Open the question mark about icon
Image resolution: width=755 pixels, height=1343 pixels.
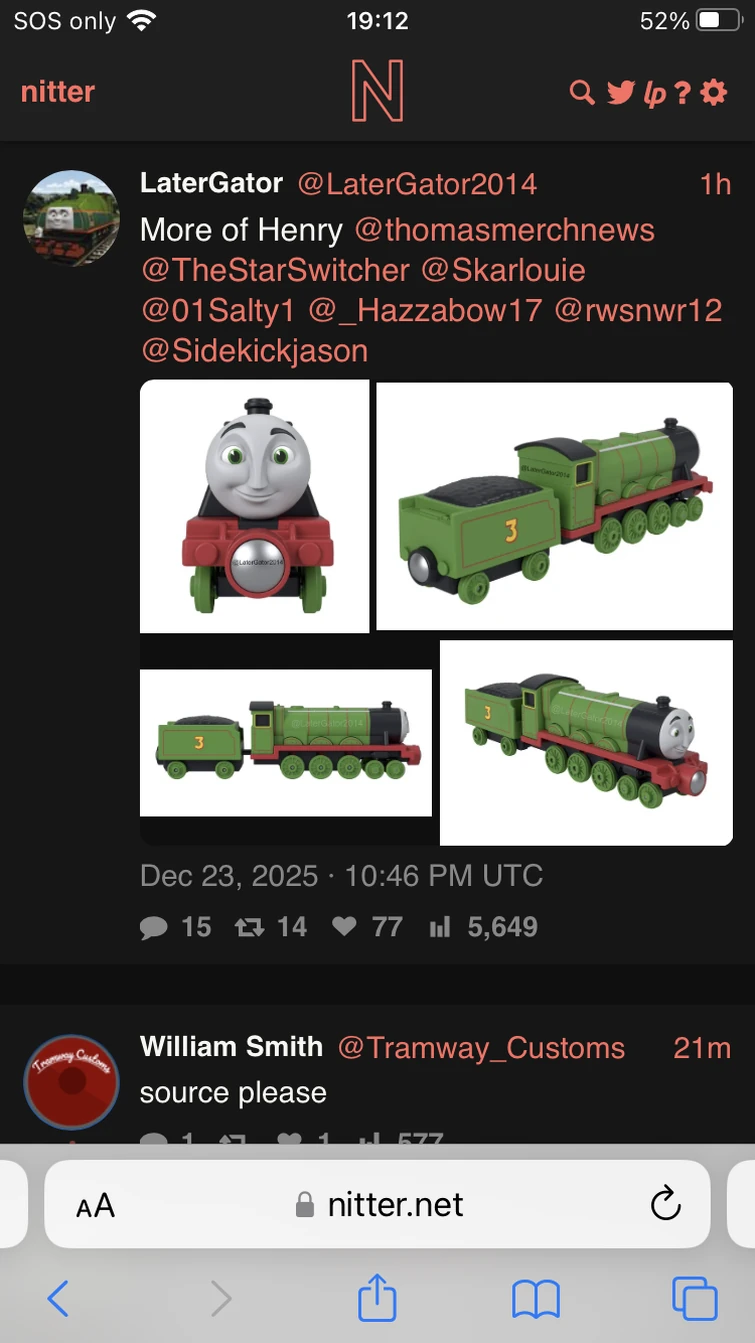(683, 93)
